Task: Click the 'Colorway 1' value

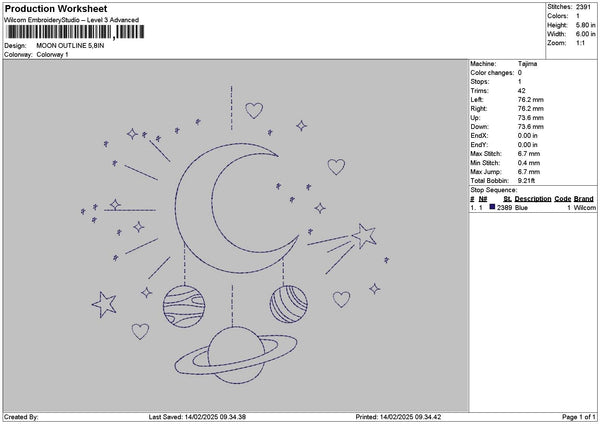Action: coord(52,55)
